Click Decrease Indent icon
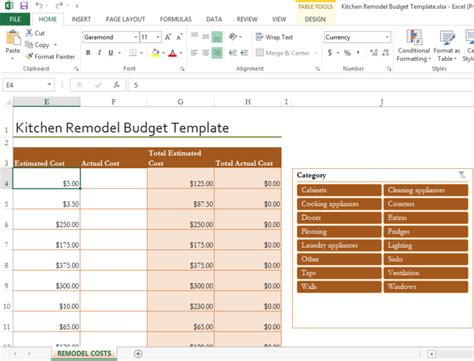 [x=233, y=53]
